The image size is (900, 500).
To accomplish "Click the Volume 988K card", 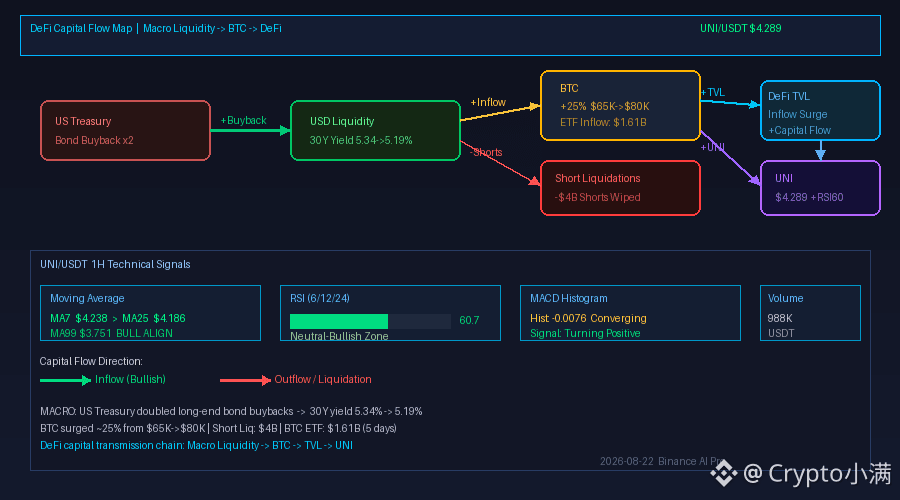I will [810, 313].
